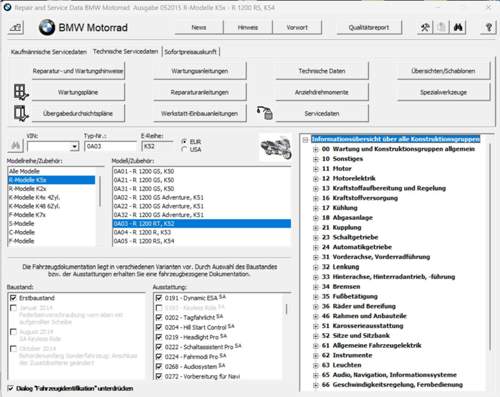Open Reparaturanleitungen
This screenshot has height=397, width=500.
coord(200,92)
